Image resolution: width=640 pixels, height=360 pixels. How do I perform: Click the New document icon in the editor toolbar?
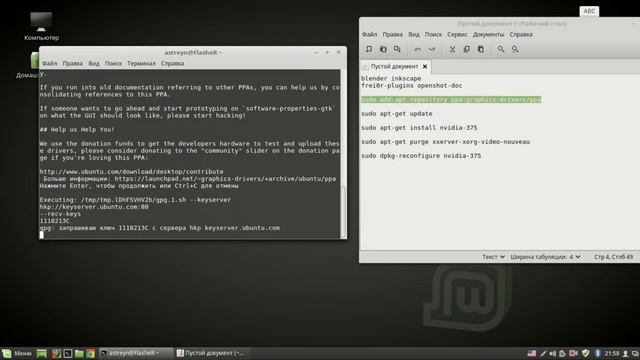(369, 49)
